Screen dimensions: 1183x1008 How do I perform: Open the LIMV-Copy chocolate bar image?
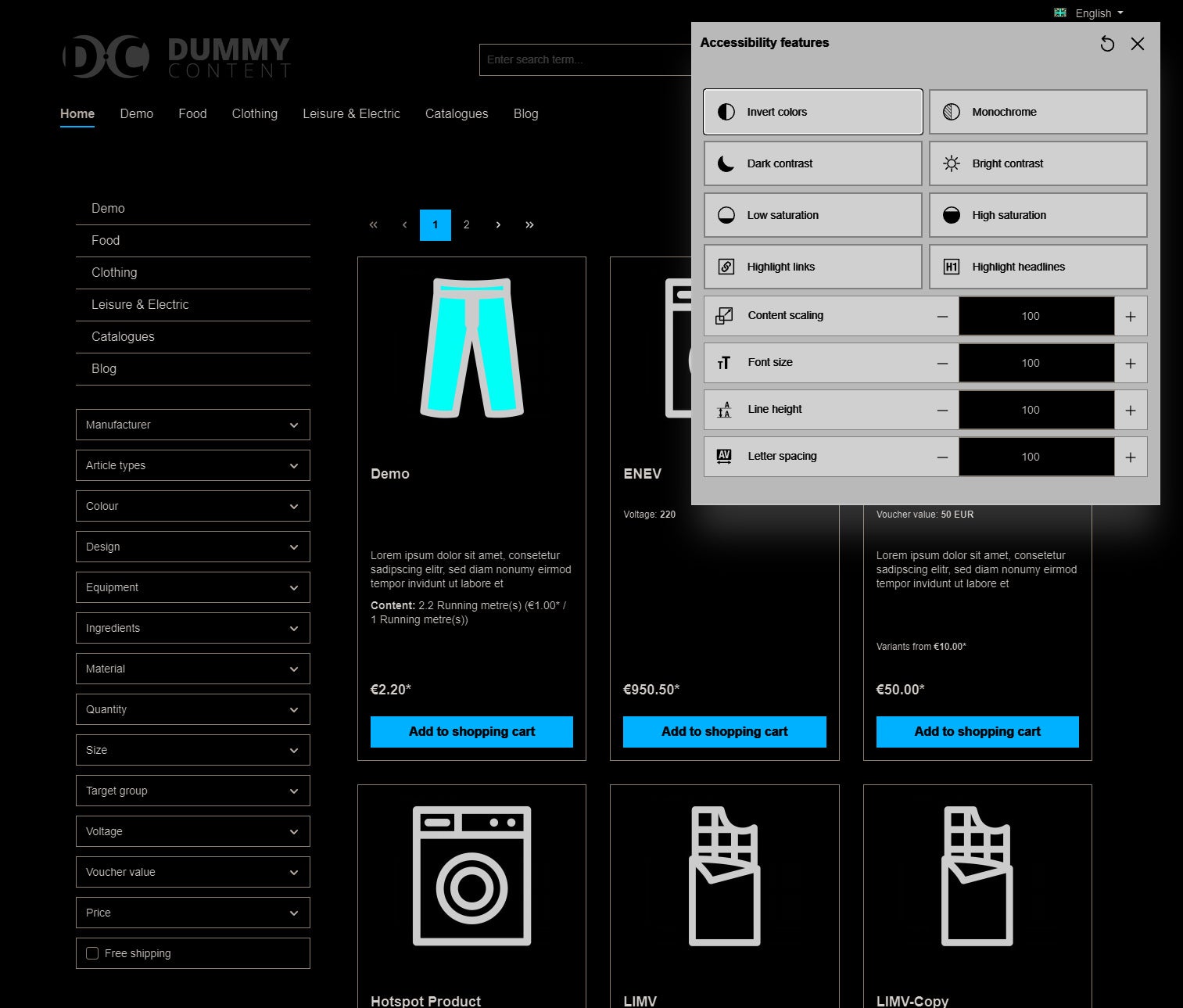[977, 876]
